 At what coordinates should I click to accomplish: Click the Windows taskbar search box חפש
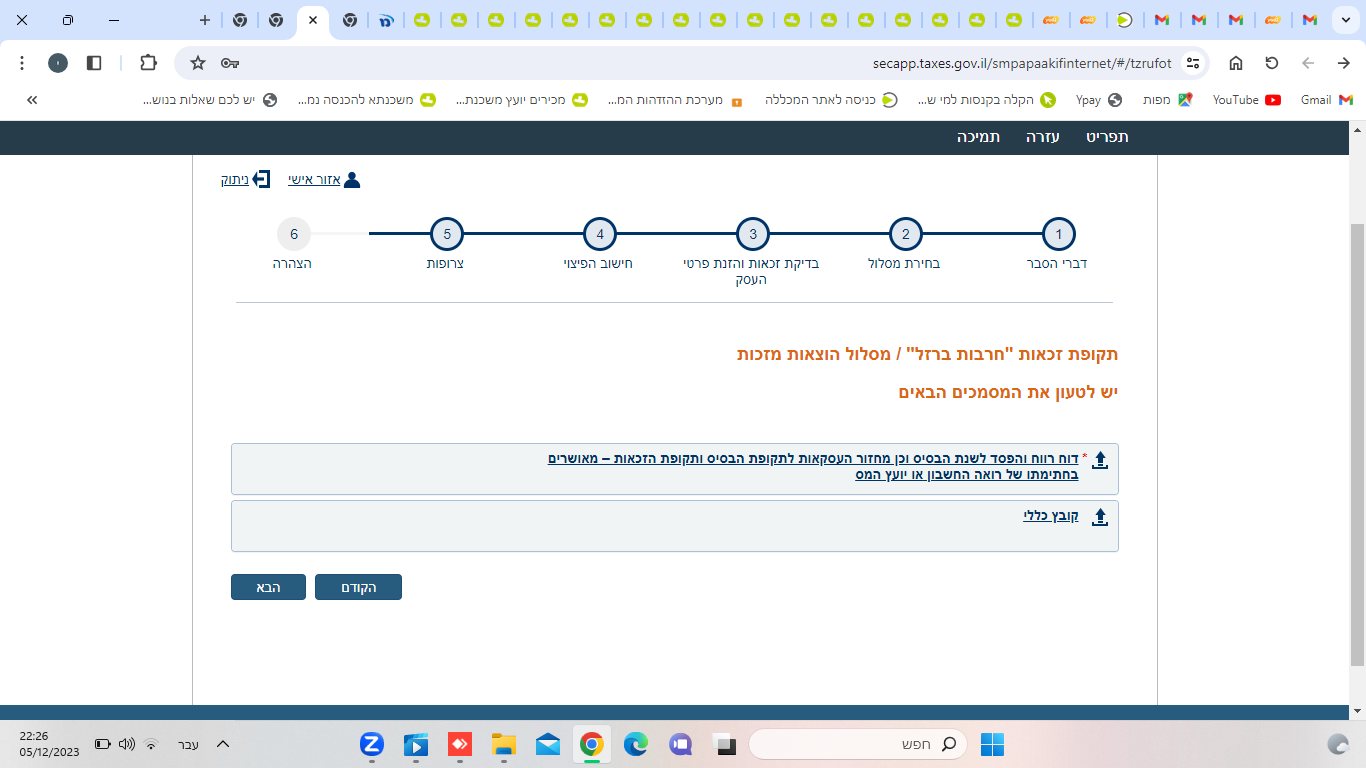coord(858,744)
